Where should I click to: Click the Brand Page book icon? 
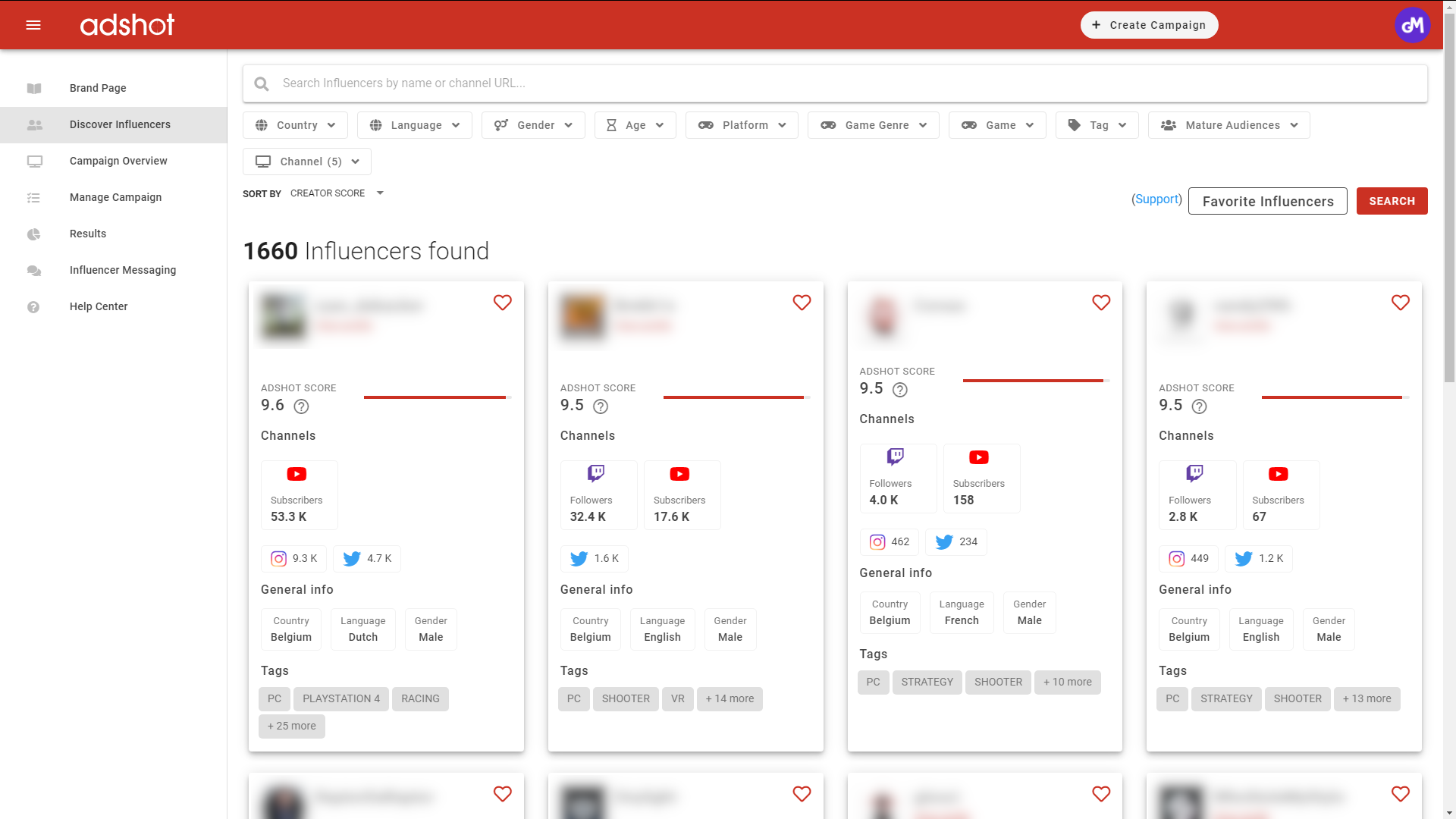pos(34,88)
